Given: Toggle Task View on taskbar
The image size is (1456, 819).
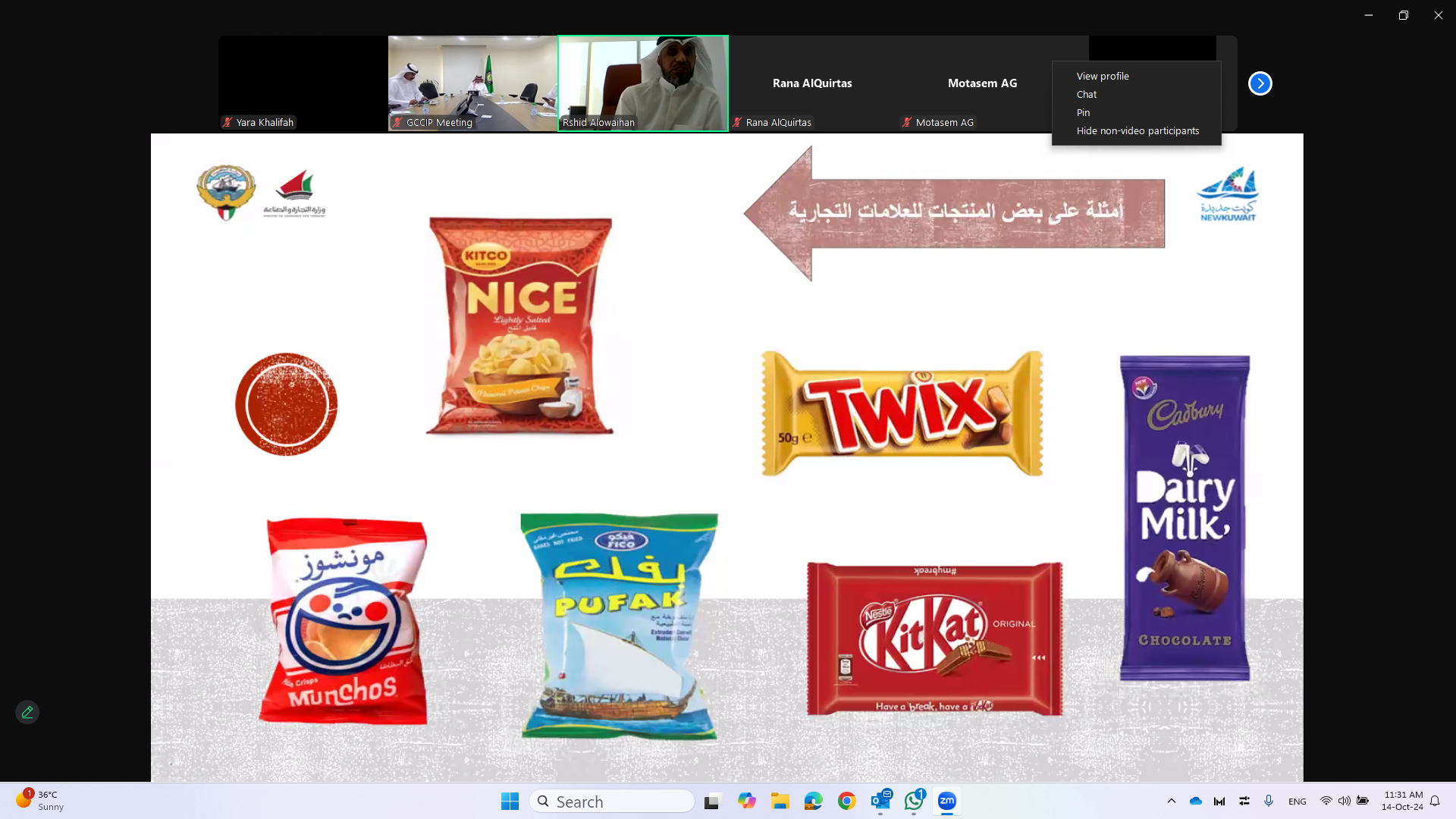Looking at the screenshot, I should tap(712, 801).
